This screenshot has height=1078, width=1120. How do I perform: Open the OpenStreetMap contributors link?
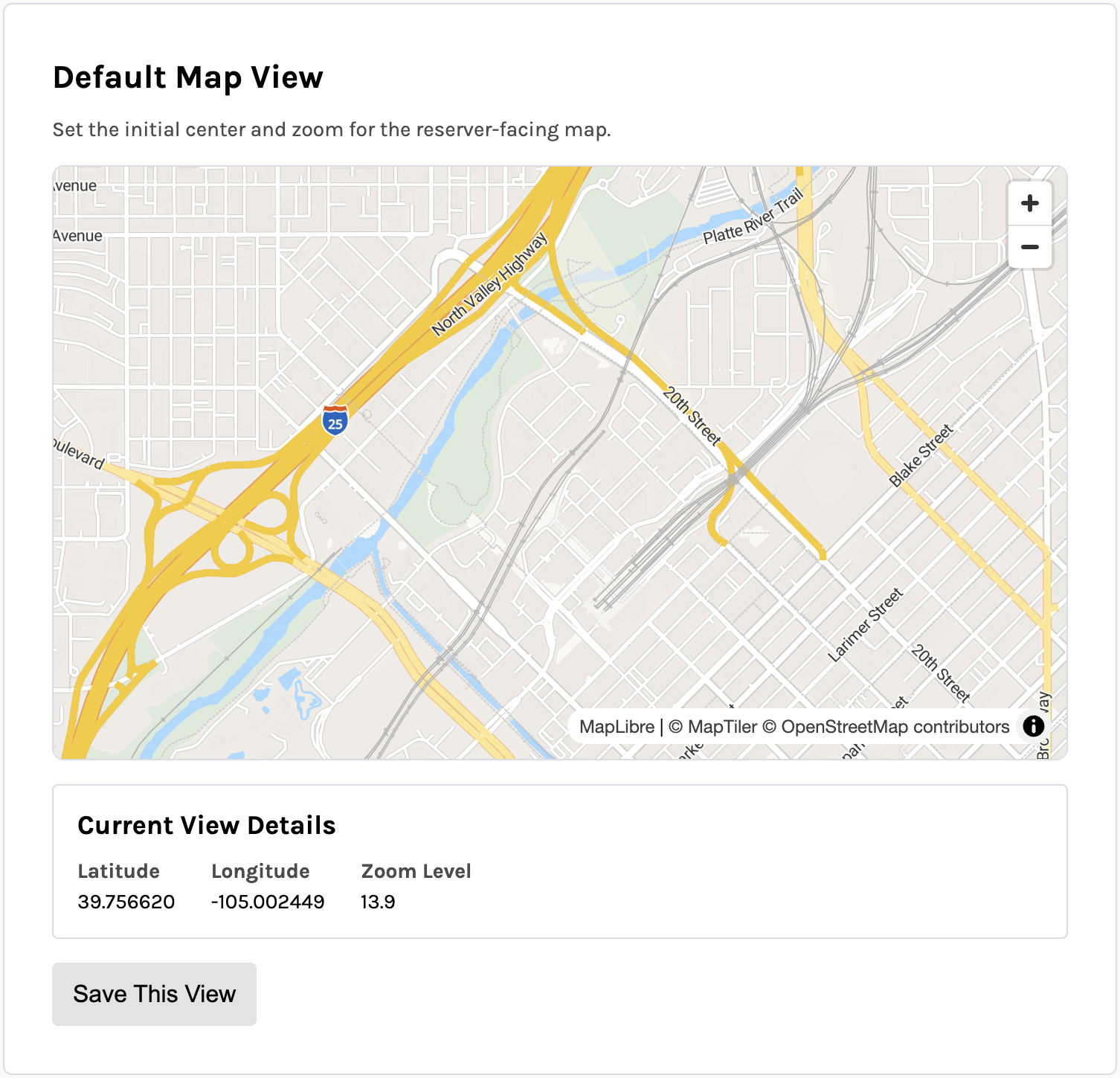coord(895,727)
